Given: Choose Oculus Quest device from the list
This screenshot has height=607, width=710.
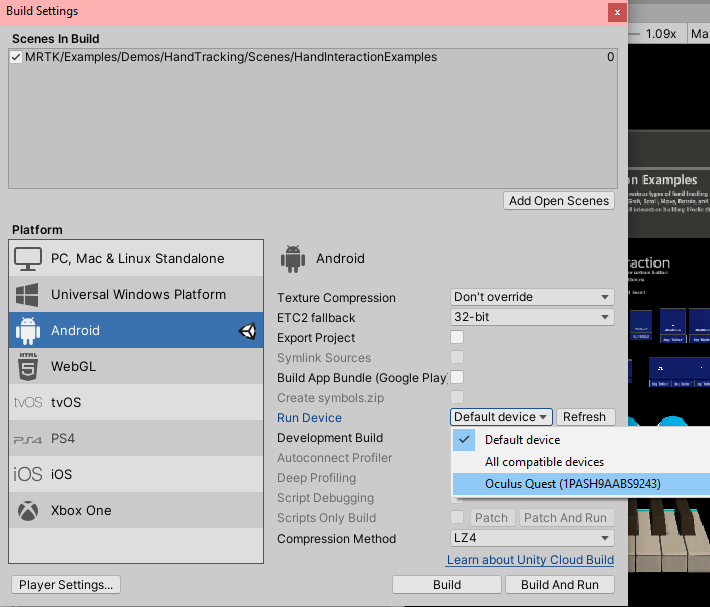Looking at the screenshot, I should point(572,484).
